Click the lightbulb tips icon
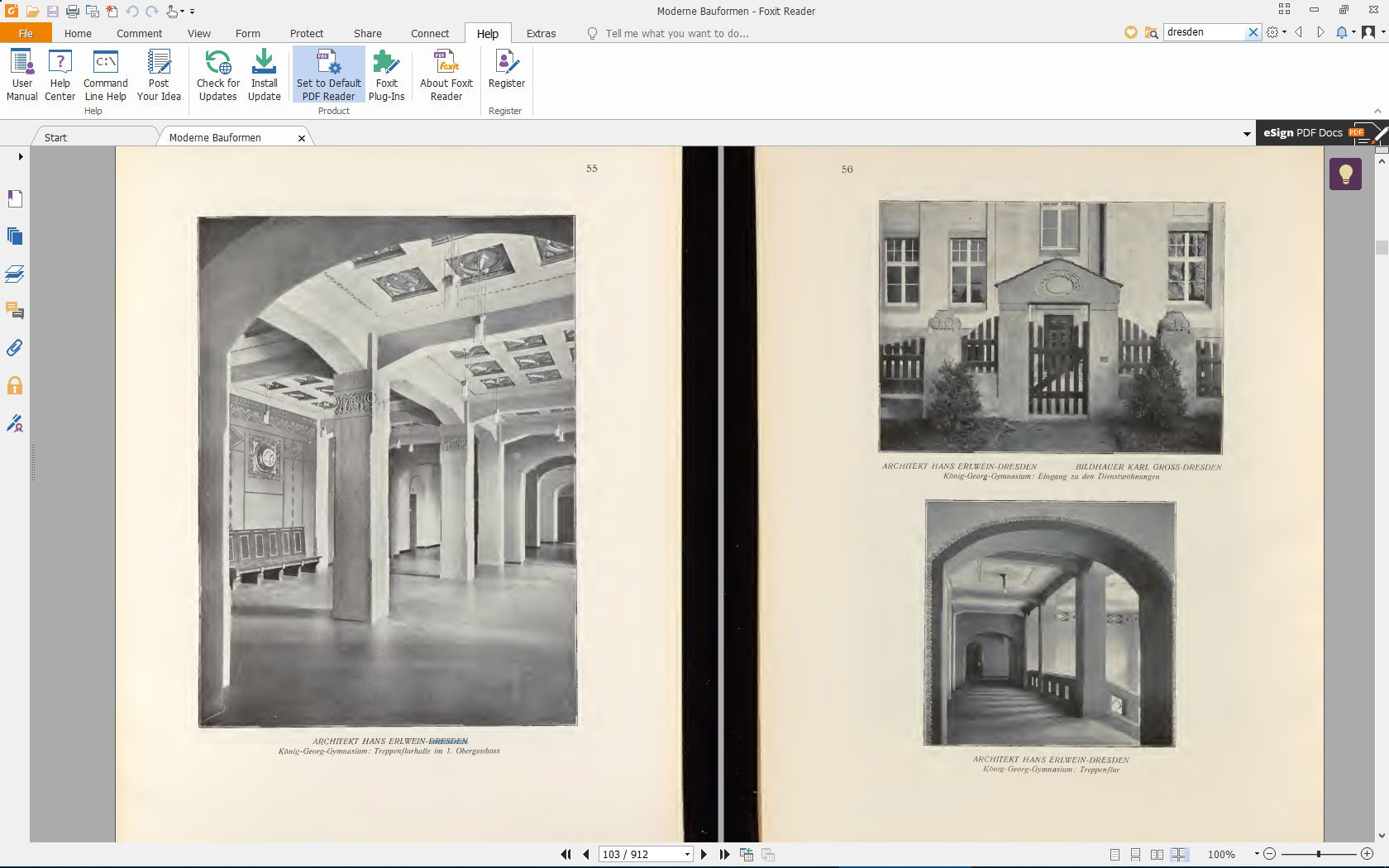 coord(1345,174)
